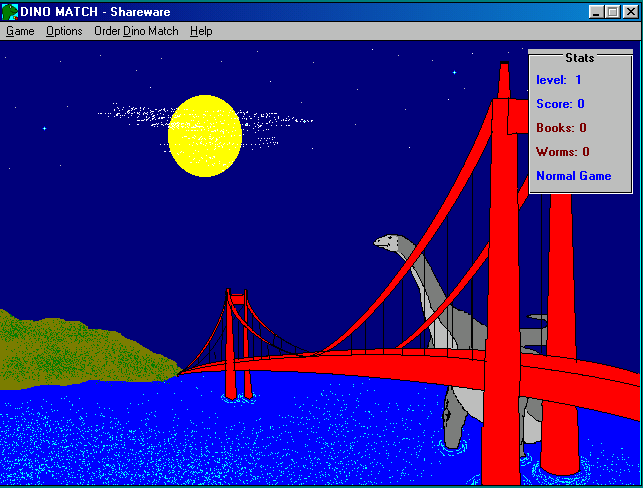Click the 'level: 1' stat text
This screenshot has width=643, height=488.
(x=559, y=80)
